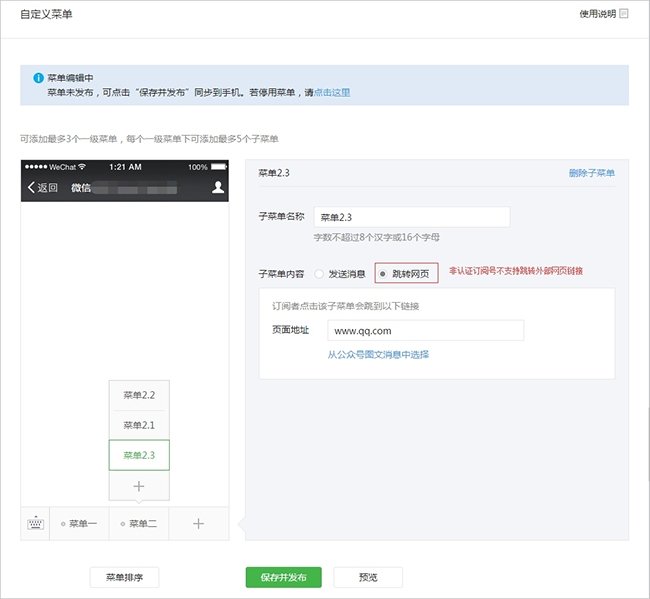
Task: Click the 菜单2.3 panel heading
Action: pyautogui.click(x=274, y=173)
